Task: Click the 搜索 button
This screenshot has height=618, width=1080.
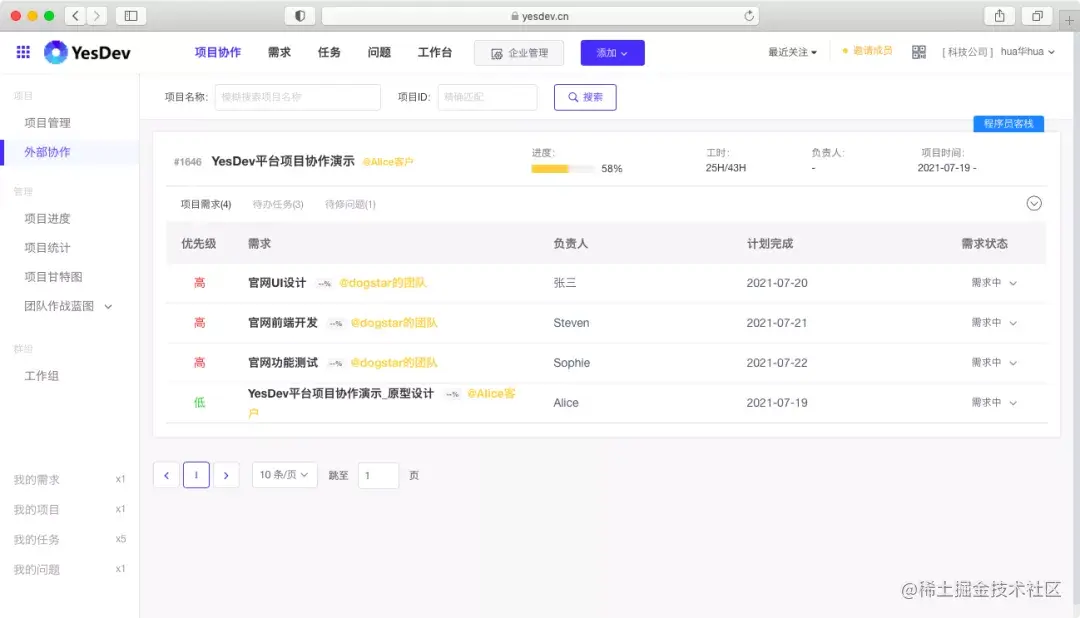Action: coord(584,97)
